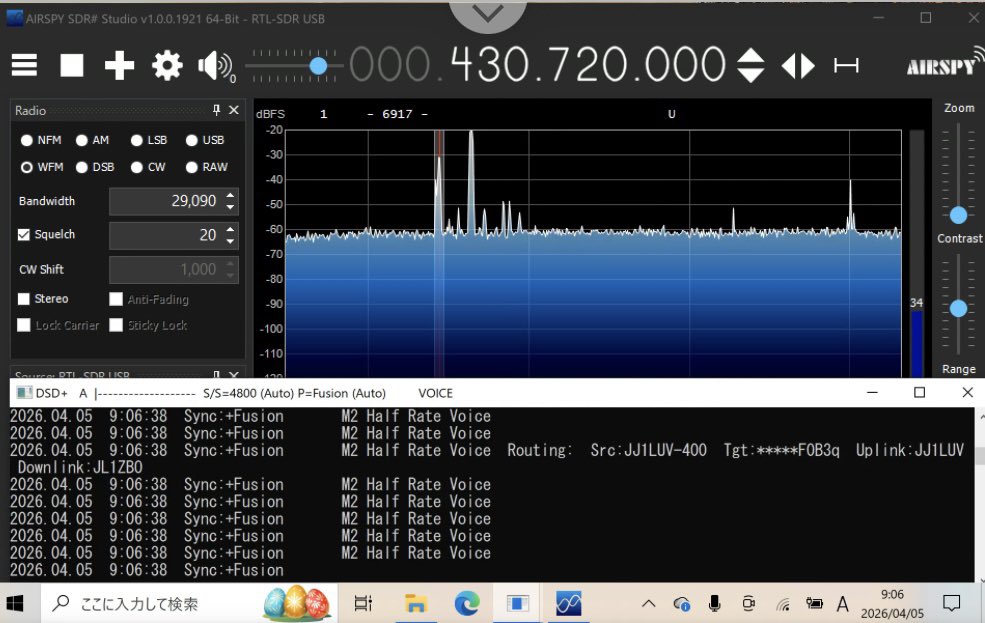Screen dimensions: 985x623
Task: Open Microsoft Edge from taskbar
Action: (x=467, y=604)
